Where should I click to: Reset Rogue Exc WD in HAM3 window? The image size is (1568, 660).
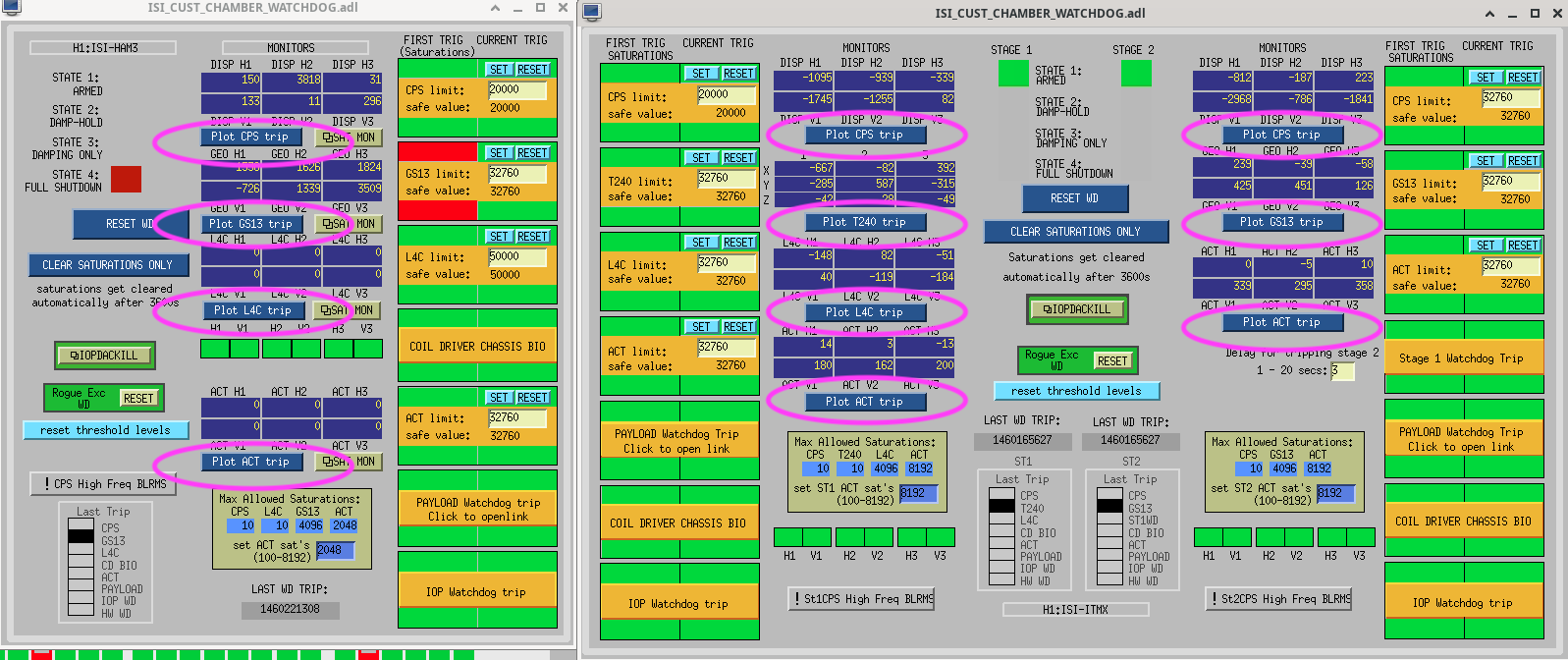pyautogui.click(x=138, y=398)
